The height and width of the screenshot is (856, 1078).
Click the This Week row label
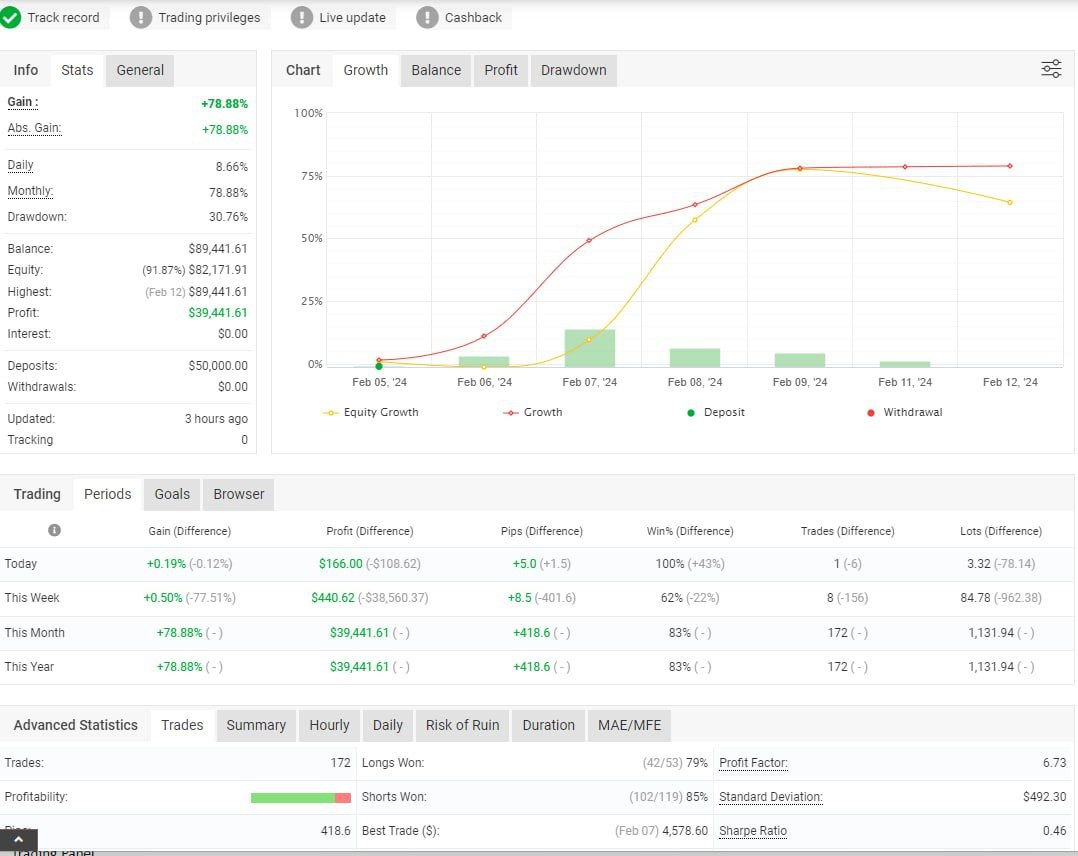click(x=32, y=598)
